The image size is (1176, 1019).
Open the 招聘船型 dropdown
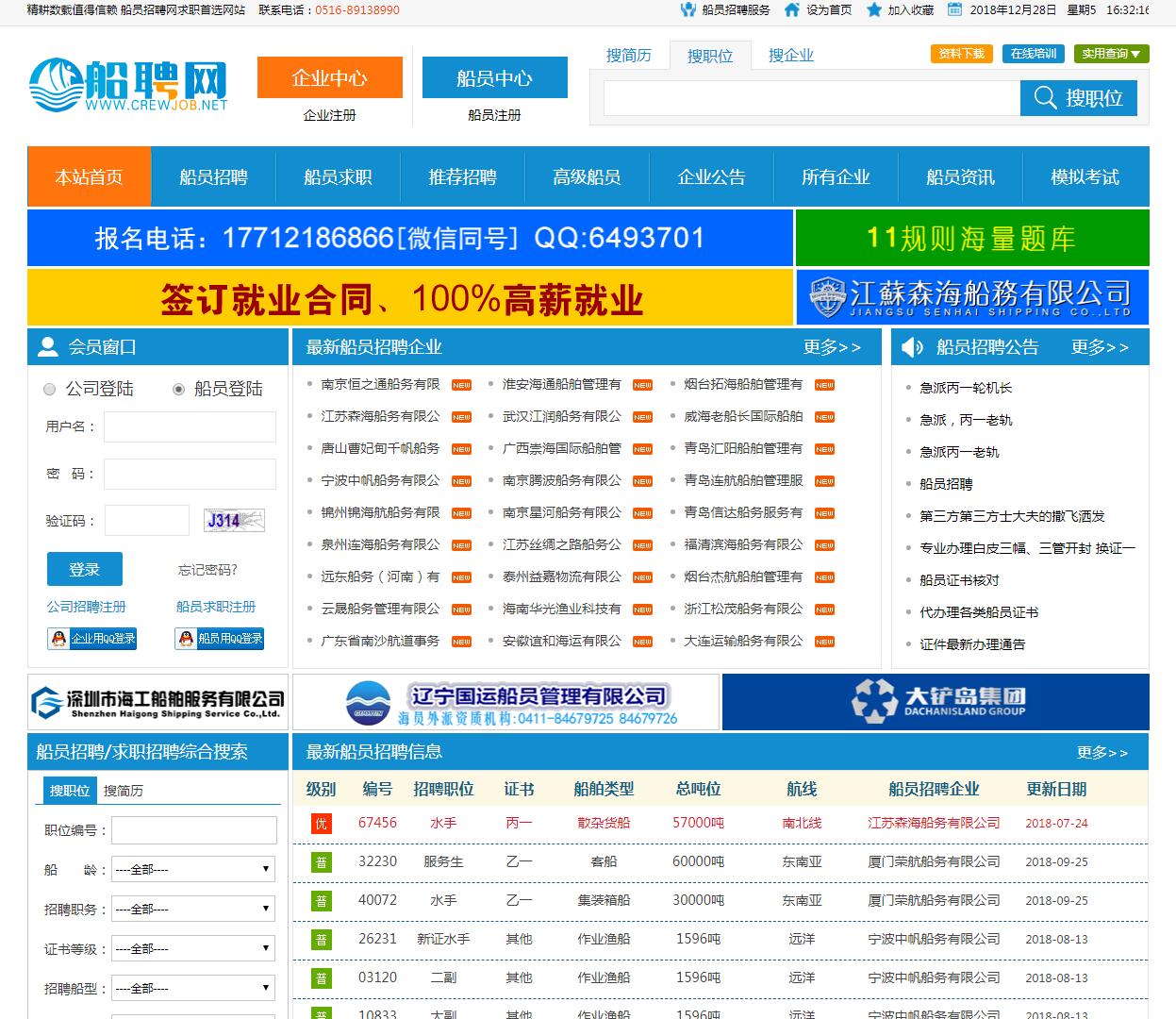(193, 988)
